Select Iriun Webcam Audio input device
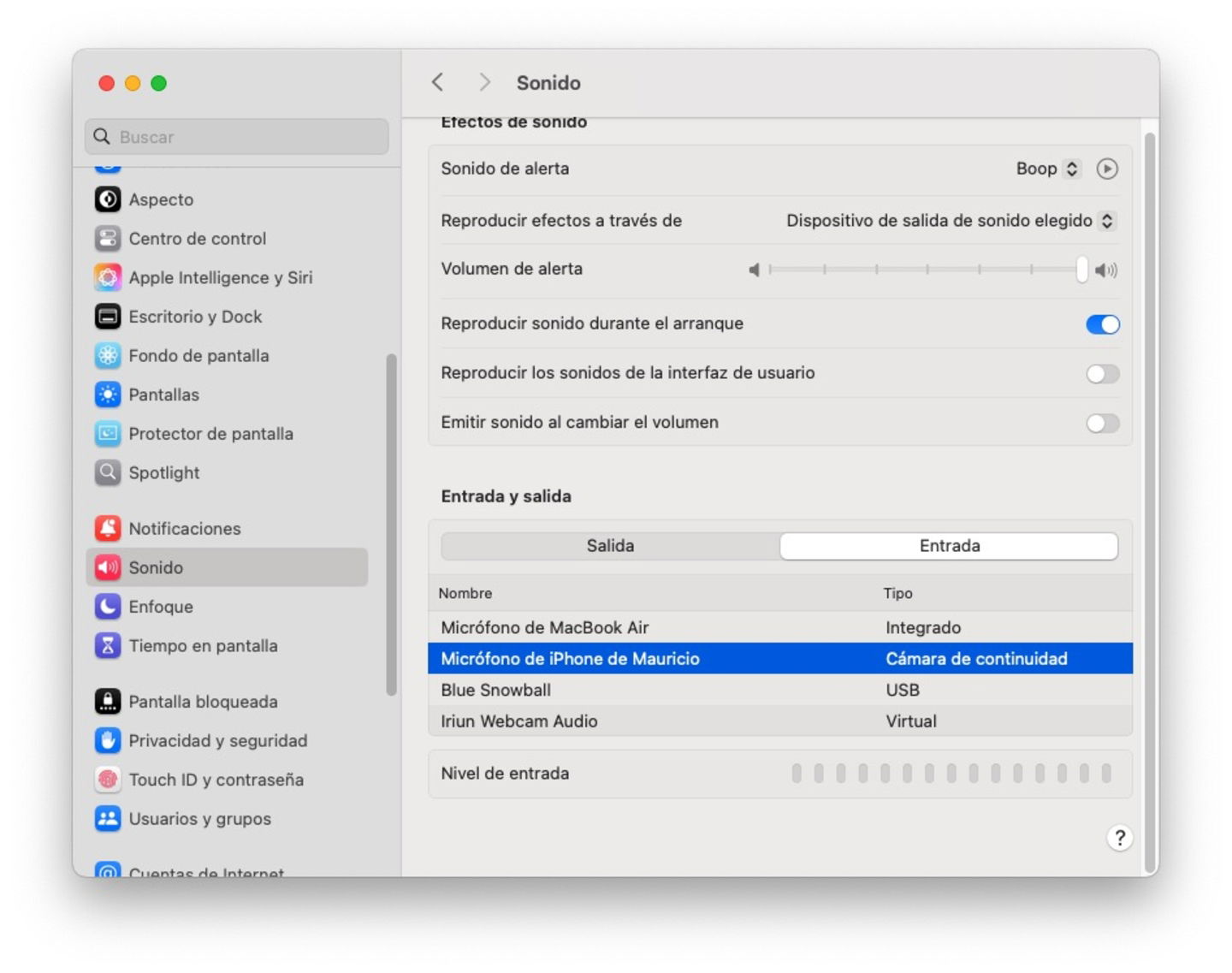 (x=780, y=721)
